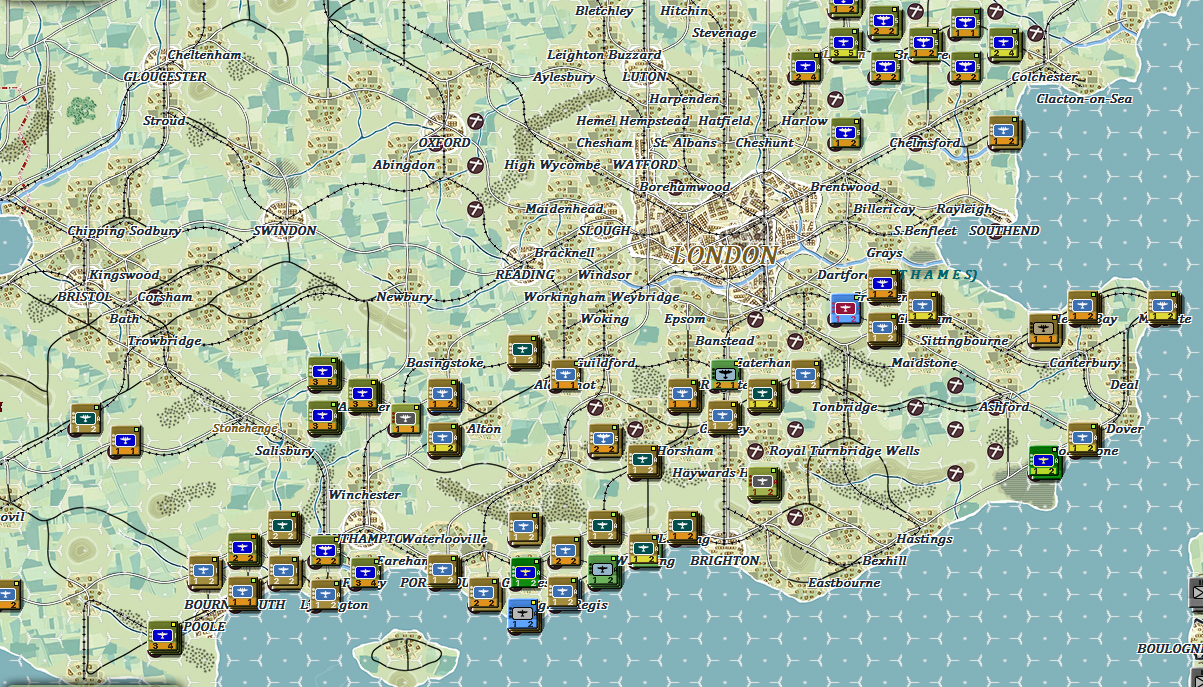
Task: Click the LONDON city label
Action: (724, 255)
